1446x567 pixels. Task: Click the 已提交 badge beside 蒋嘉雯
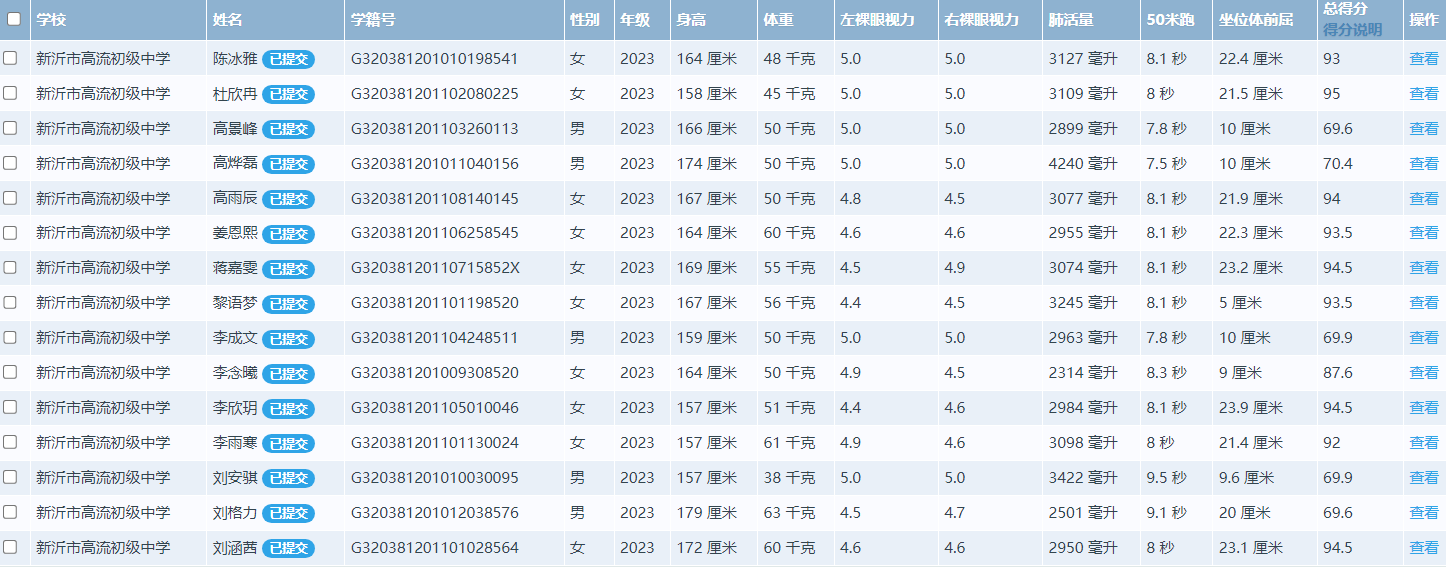coord(288,269)
